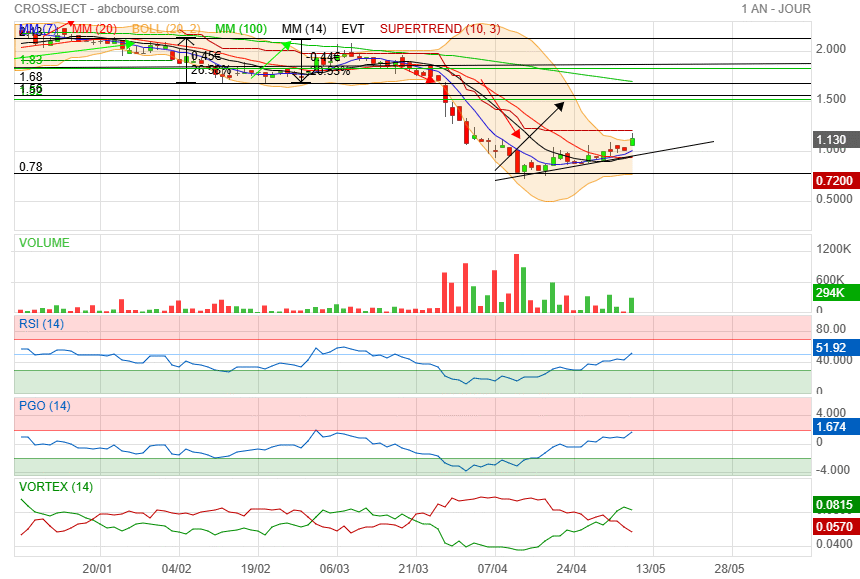Click the "28/05" date label

[x=729, y=569]
